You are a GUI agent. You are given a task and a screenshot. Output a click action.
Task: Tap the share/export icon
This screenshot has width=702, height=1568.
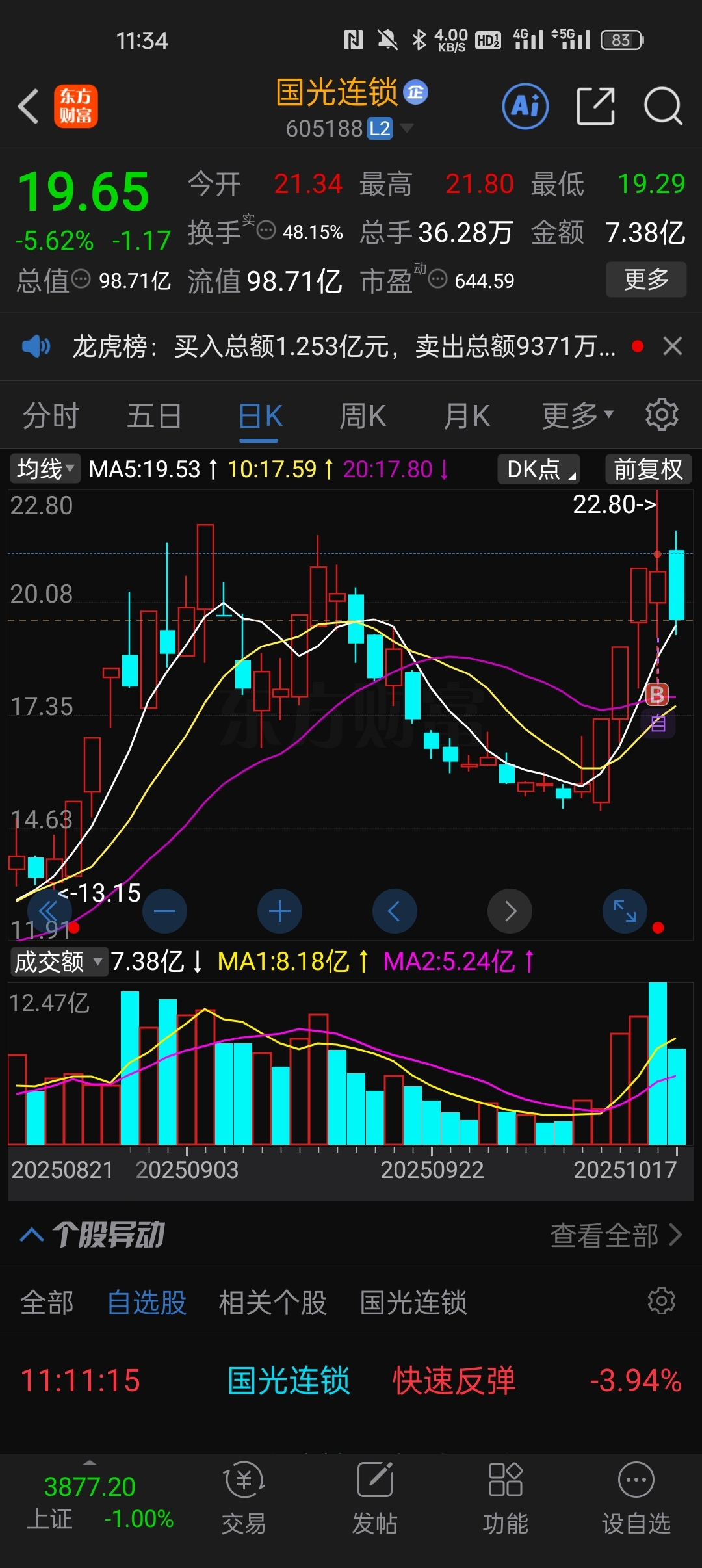click(x=595, y=106)
